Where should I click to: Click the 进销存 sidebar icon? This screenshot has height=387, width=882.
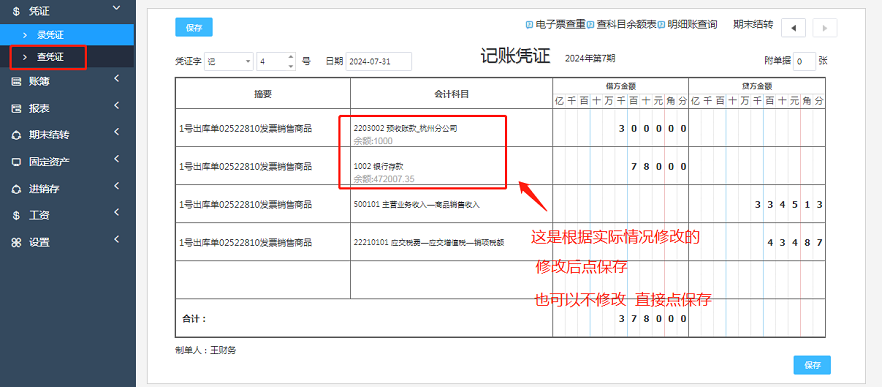pyautogui.click(x=16, y=189)
